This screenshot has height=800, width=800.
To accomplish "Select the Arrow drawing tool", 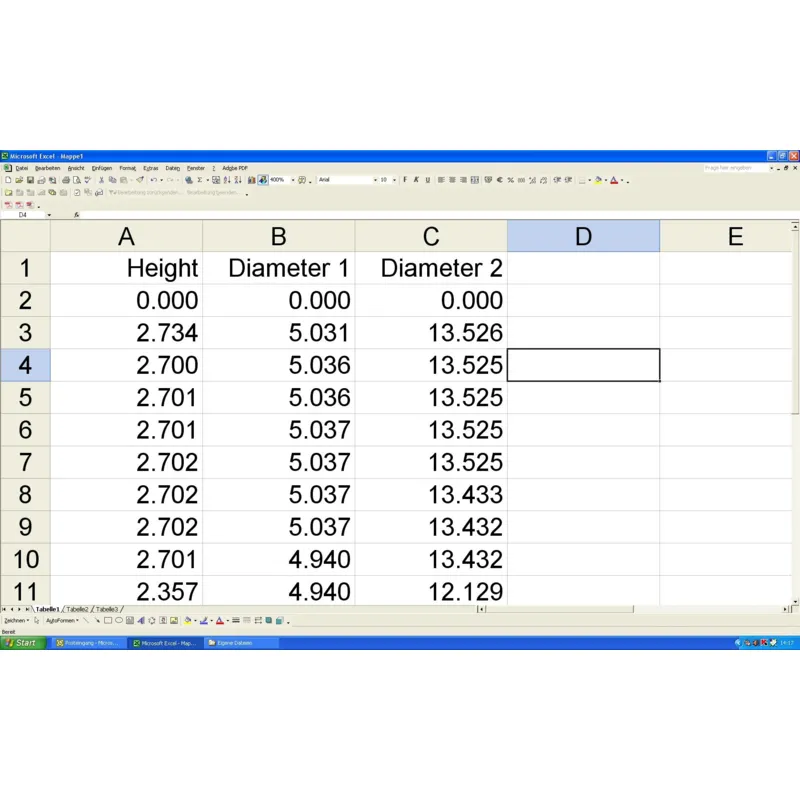I will coord(97,620).
